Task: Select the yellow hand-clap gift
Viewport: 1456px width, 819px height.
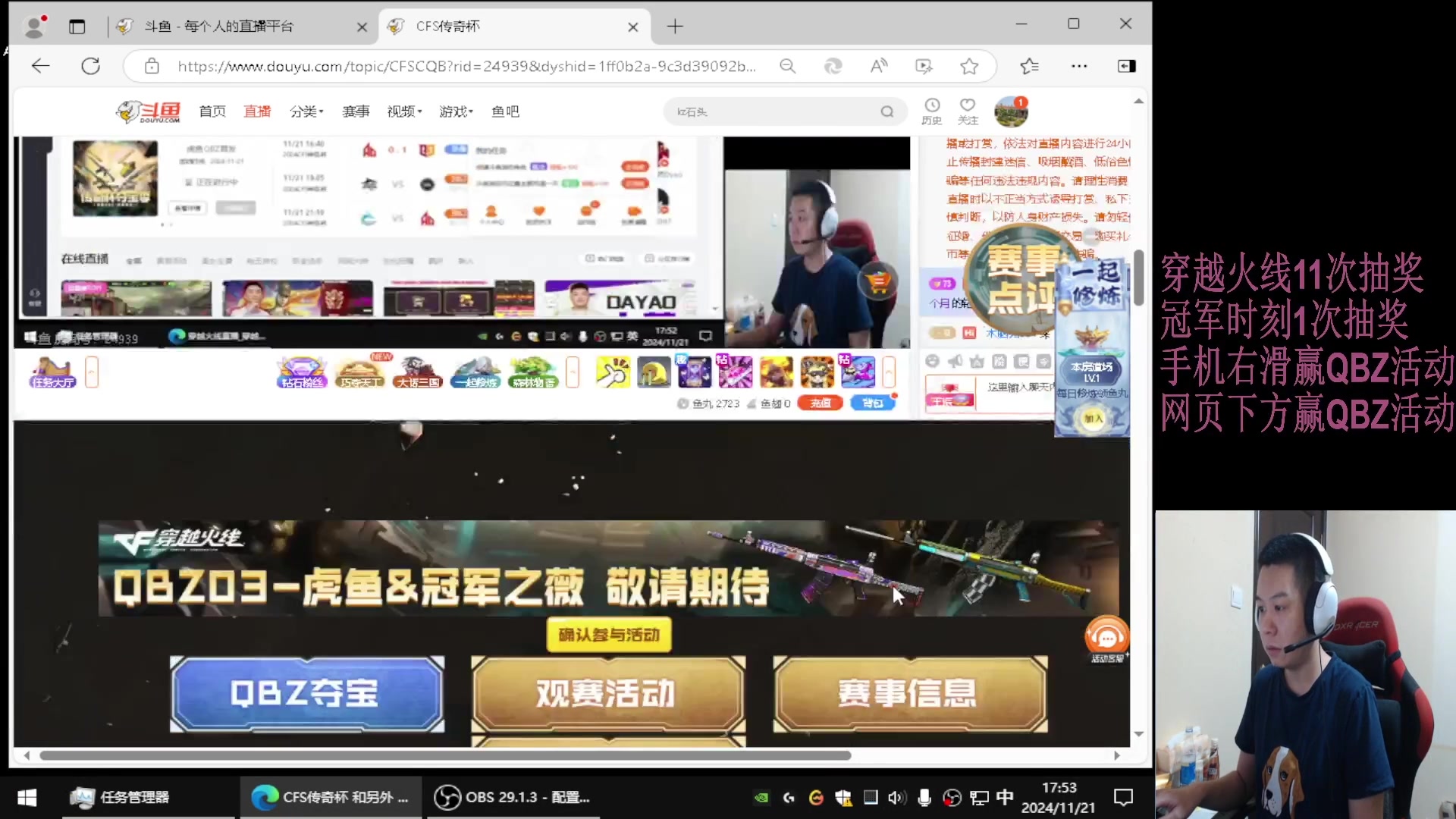Action: [613, 372]
